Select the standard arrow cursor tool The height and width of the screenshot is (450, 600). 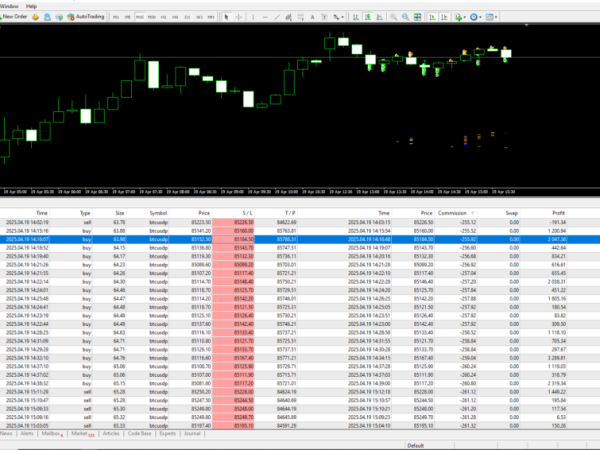(226, 18)
